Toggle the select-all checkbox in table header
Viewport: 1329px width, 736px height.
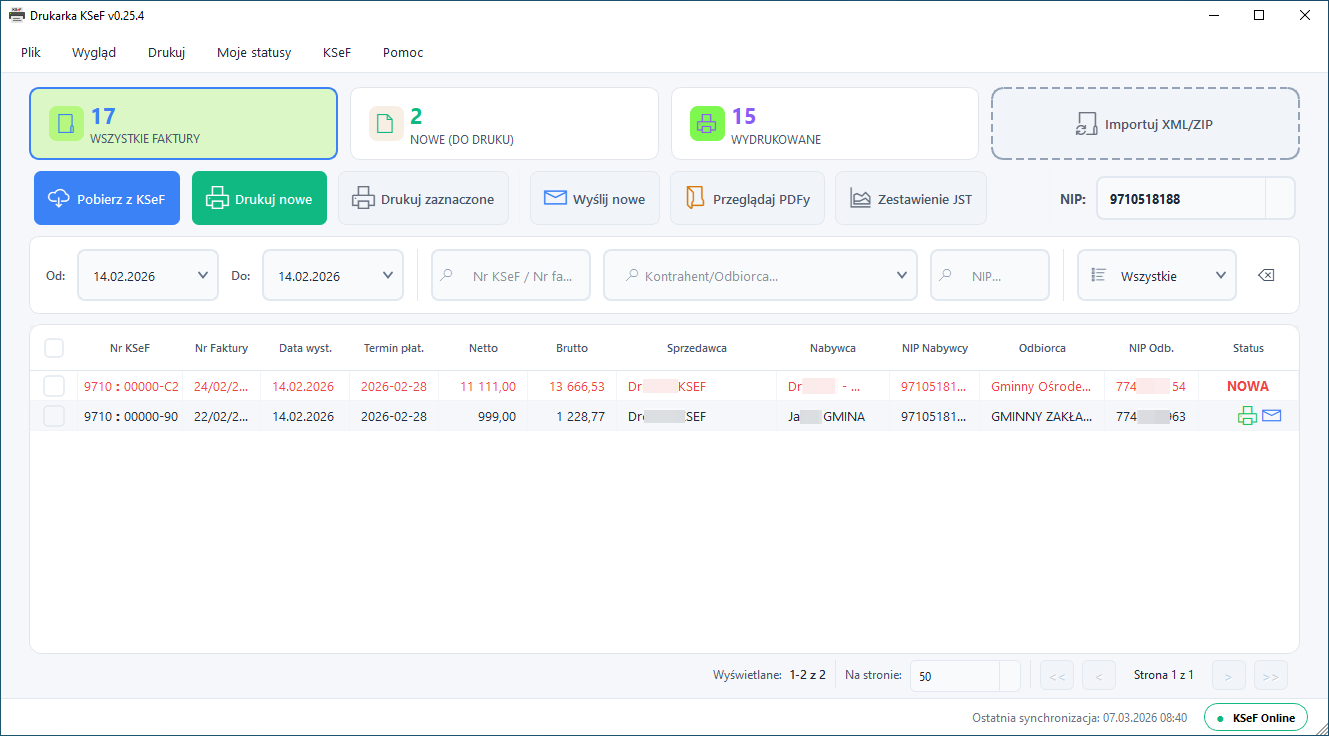54,348
